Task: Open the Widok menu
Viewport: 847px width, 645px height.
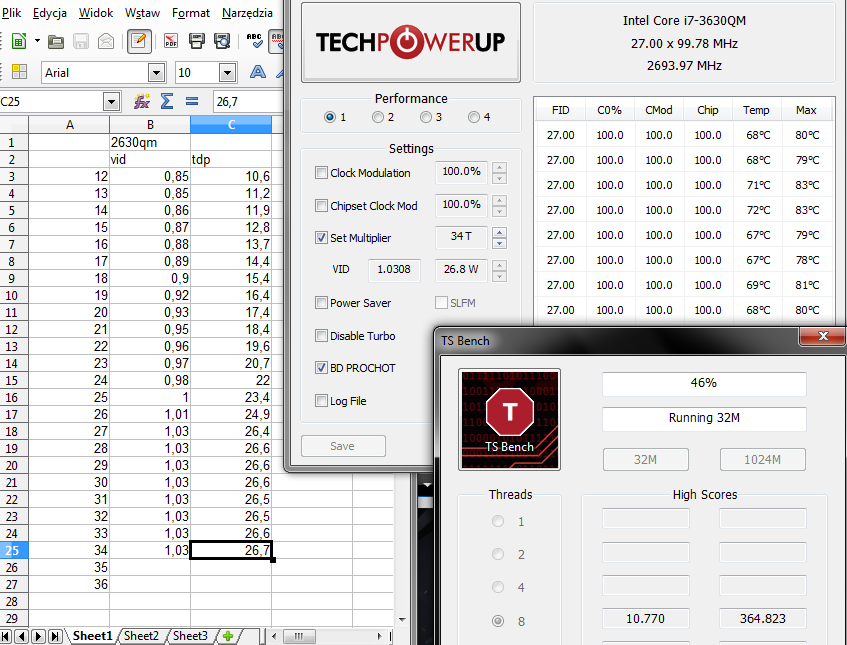Action: click(96, 12)
